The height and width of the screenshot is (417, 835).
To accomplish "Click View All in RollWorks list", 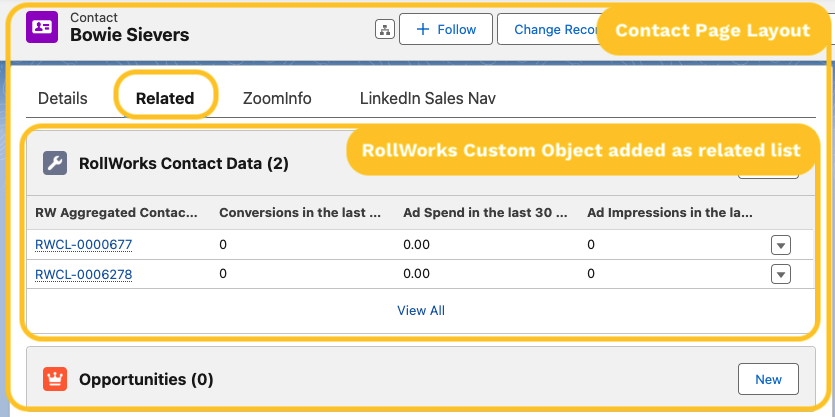I will click(421, 310).
